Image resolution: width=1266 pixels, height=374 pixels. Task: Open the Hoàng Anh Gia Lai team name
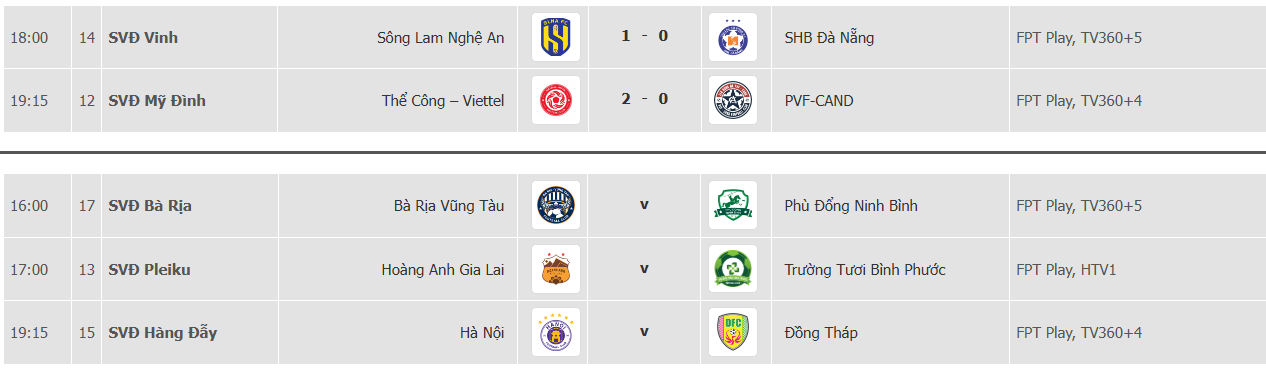443,270
